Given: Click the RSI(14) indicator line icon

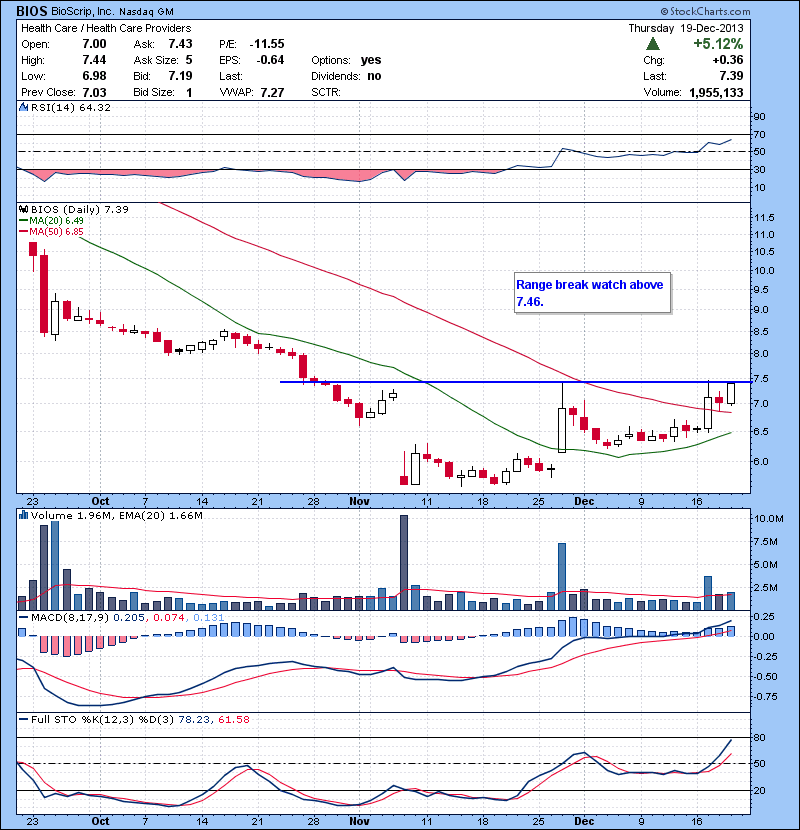Looking at the screenshot, I should click(x=23, y=107).
